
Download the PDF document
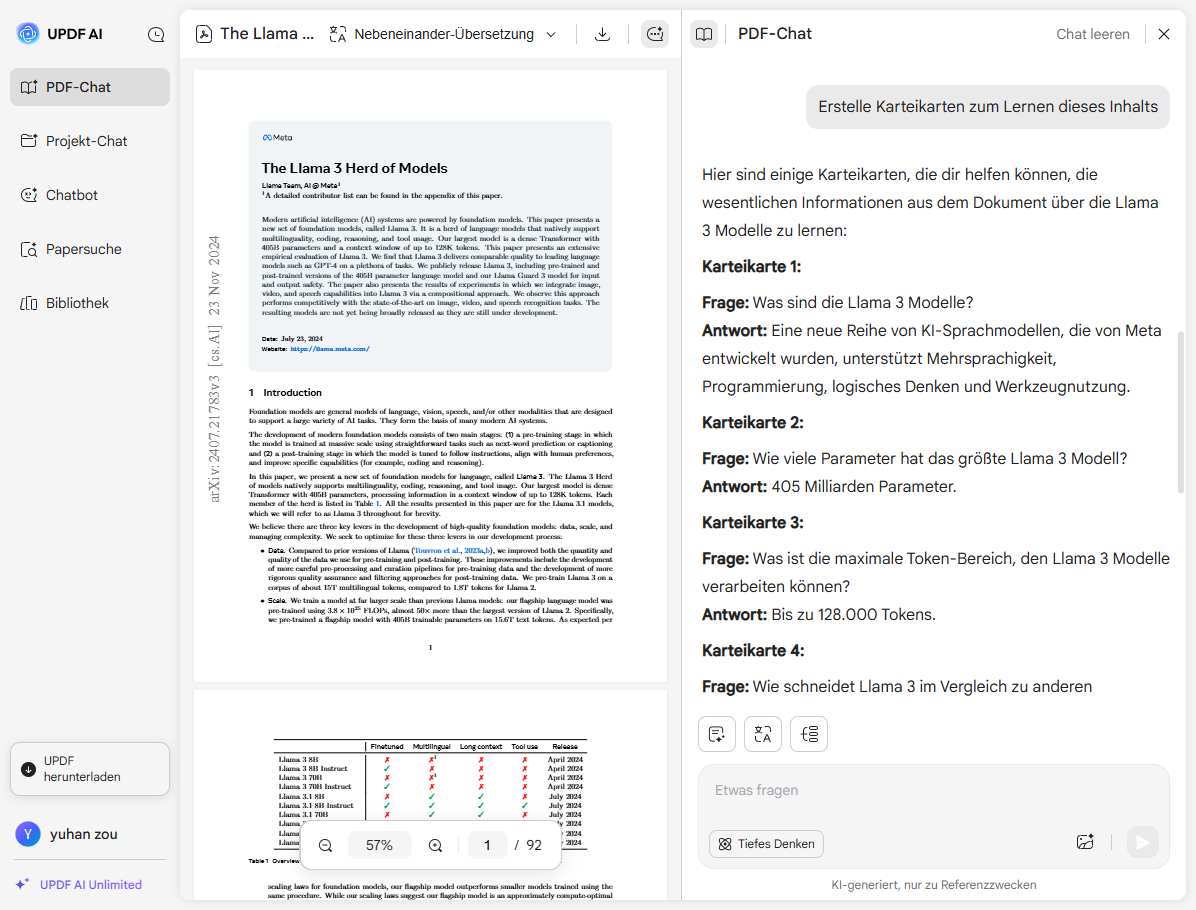603,34
